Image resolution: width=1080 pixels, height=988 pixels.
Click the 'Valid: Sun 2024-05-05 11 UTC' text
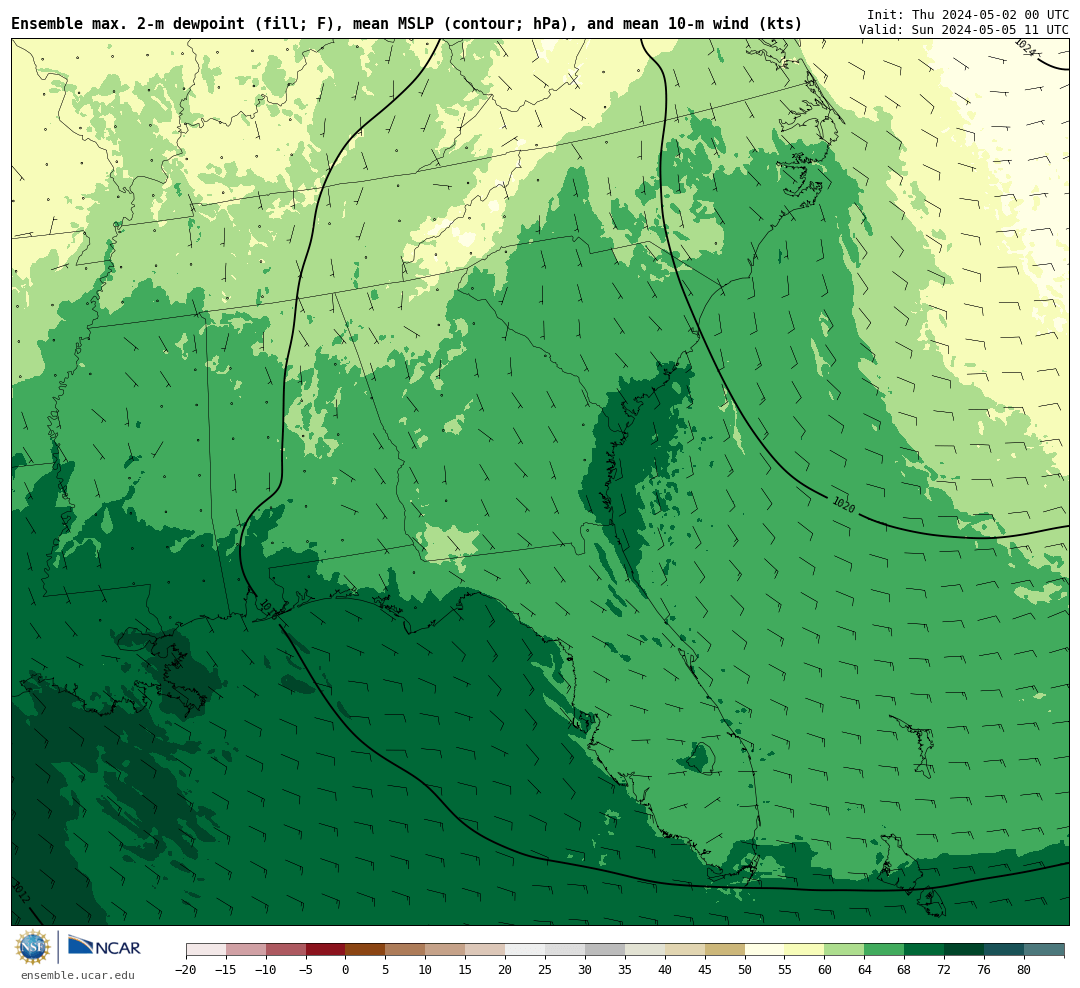964,30
